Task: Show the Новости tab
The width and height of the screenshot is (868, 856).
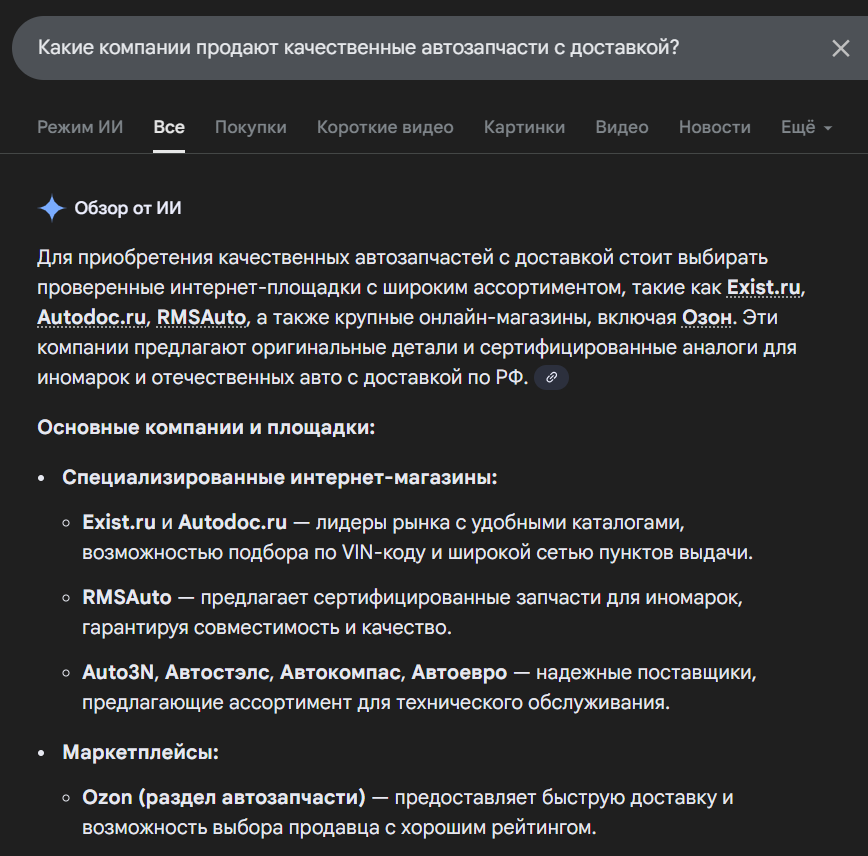Action: coord(714,127)
